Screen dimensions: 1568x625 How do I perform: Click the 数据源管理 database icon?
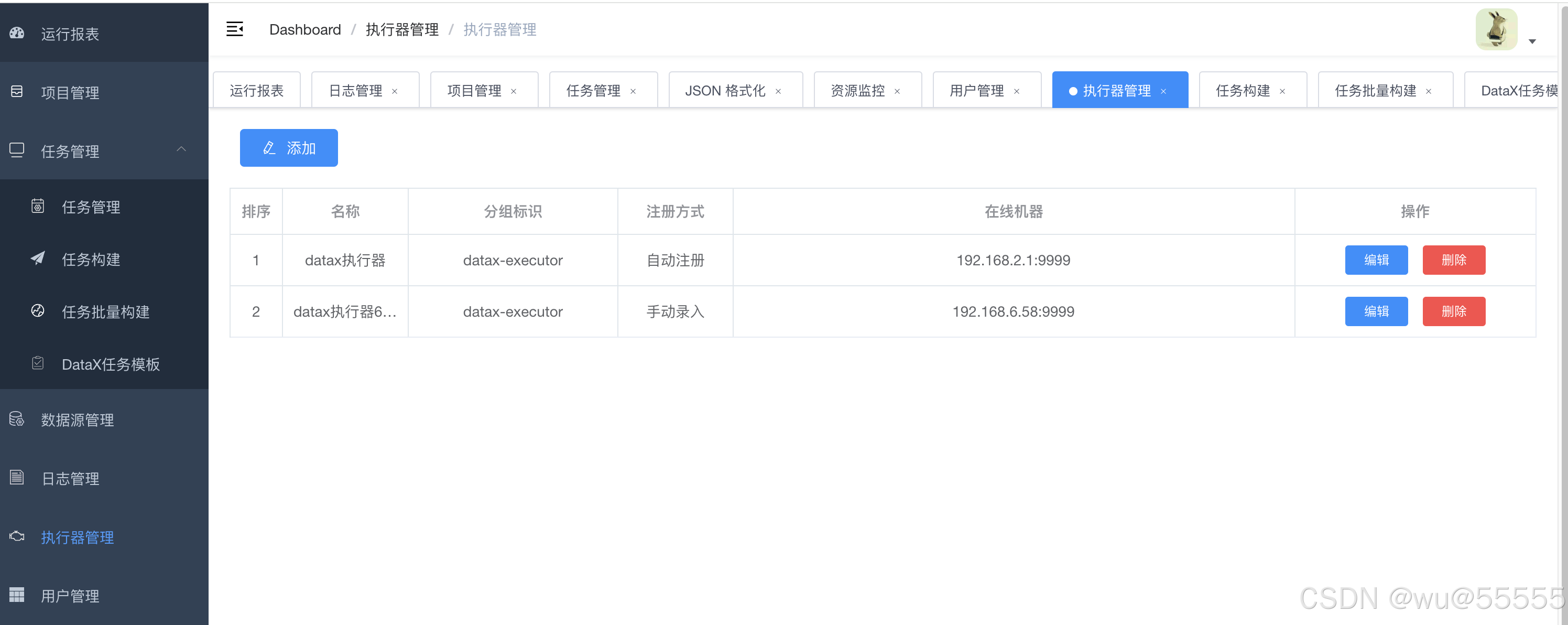coord(17,419)
